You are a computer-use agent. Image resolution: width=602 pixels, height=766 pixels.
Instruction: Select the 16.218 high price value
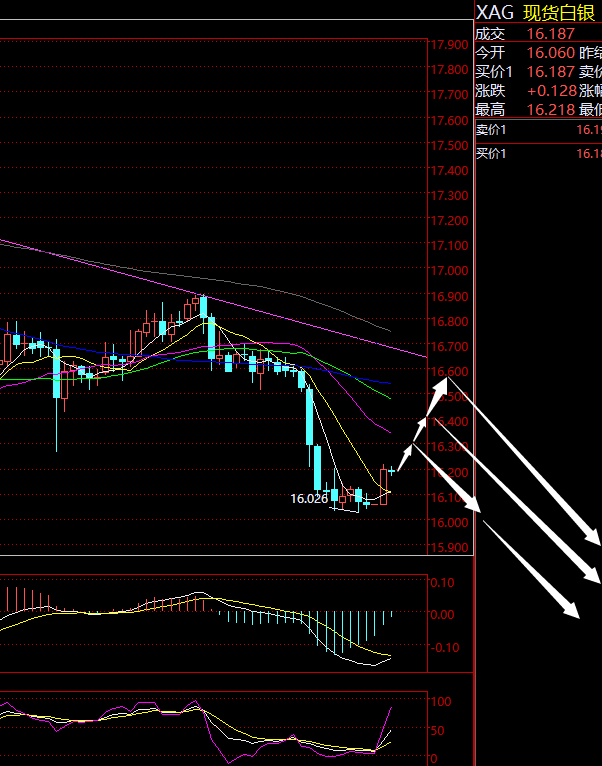pos(551,110)
